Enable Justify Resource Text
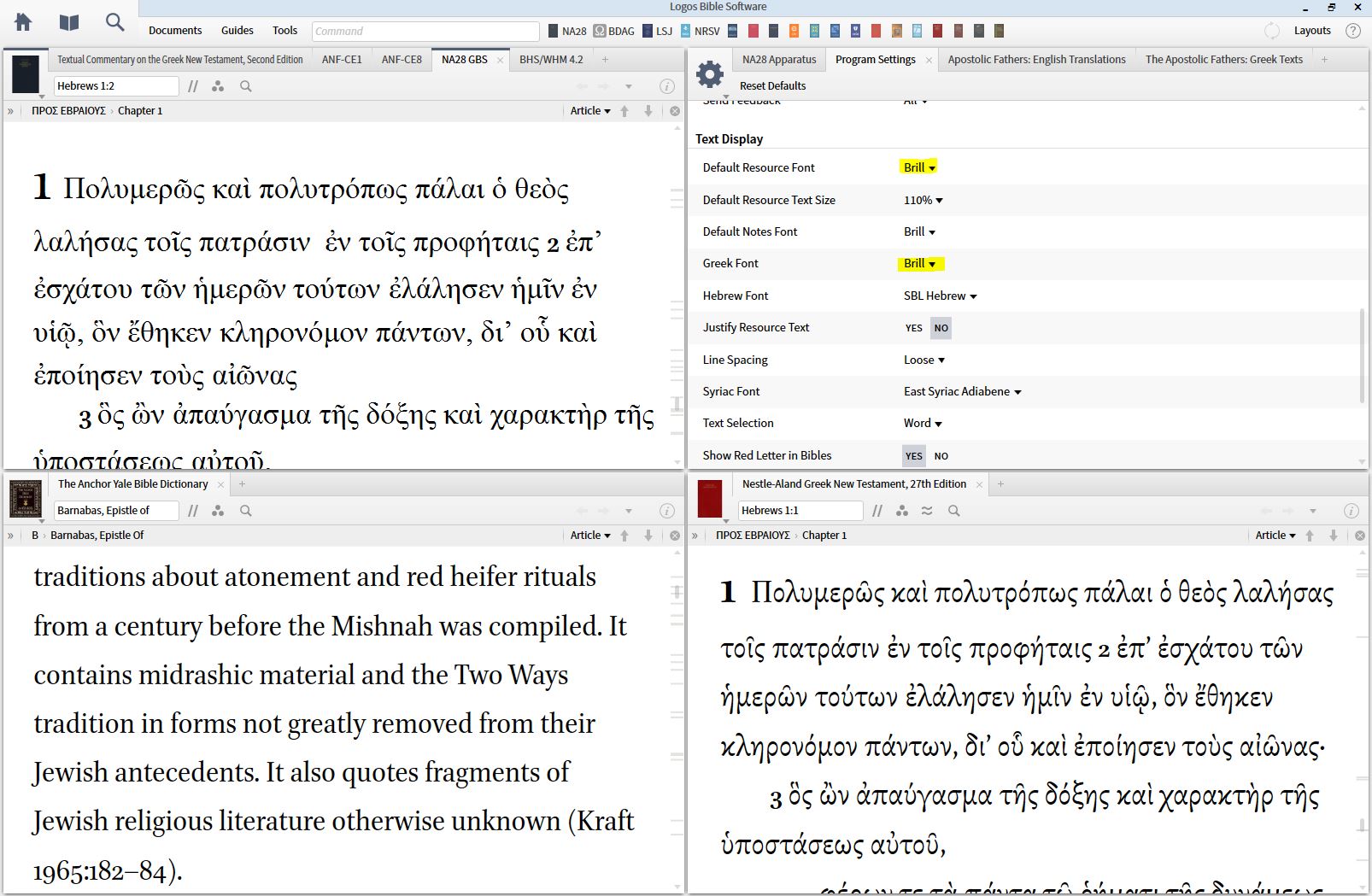Viewport: 1372px width, 896px height. click(913, 328)
